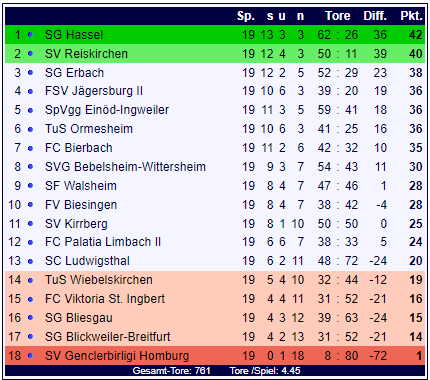
Task: Select the blue dot in SG Erbach row
Action: tap(30, 73)
